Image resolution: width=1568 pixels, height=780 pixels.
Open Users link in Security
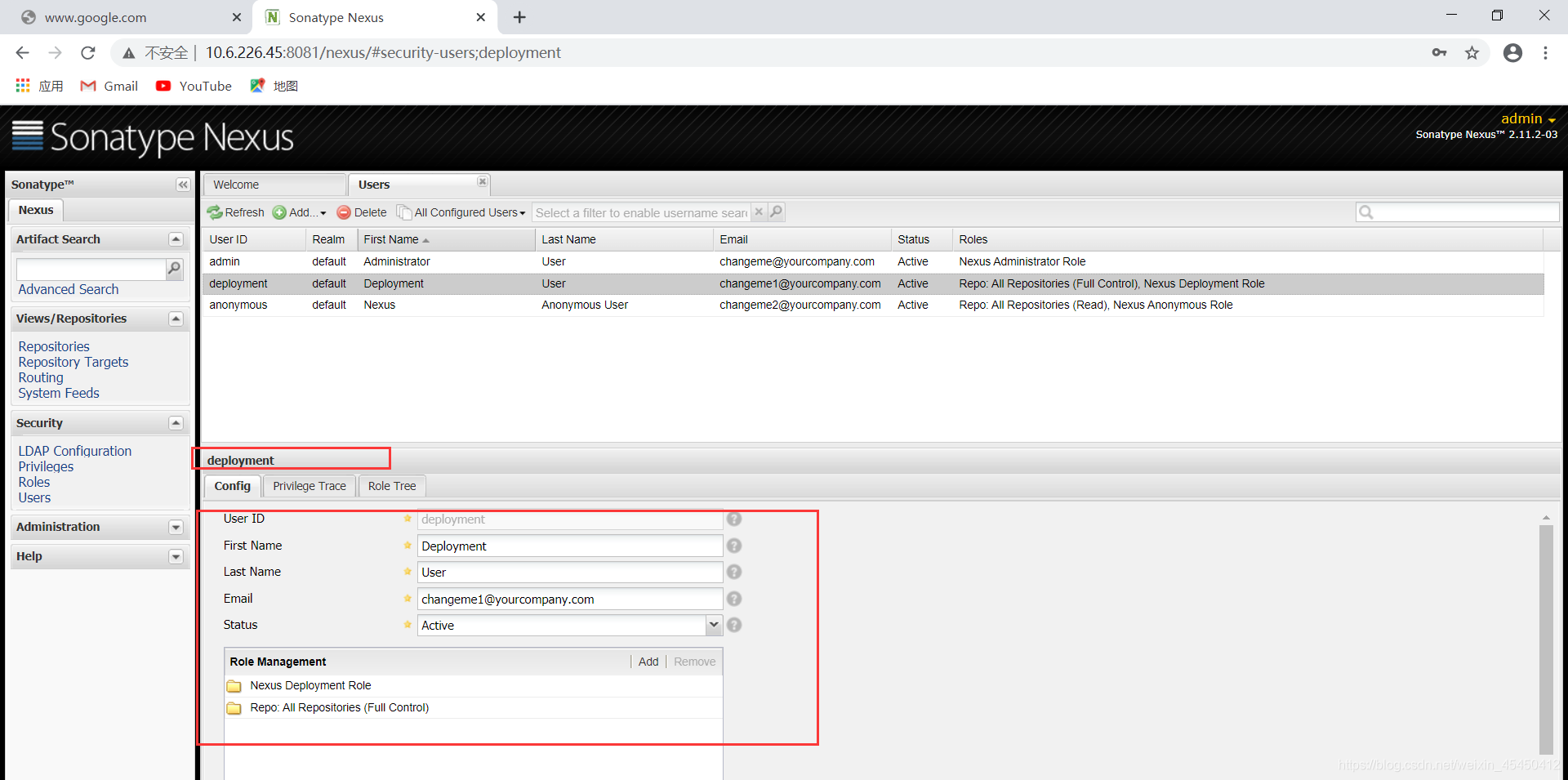click(x=34, y=497)
